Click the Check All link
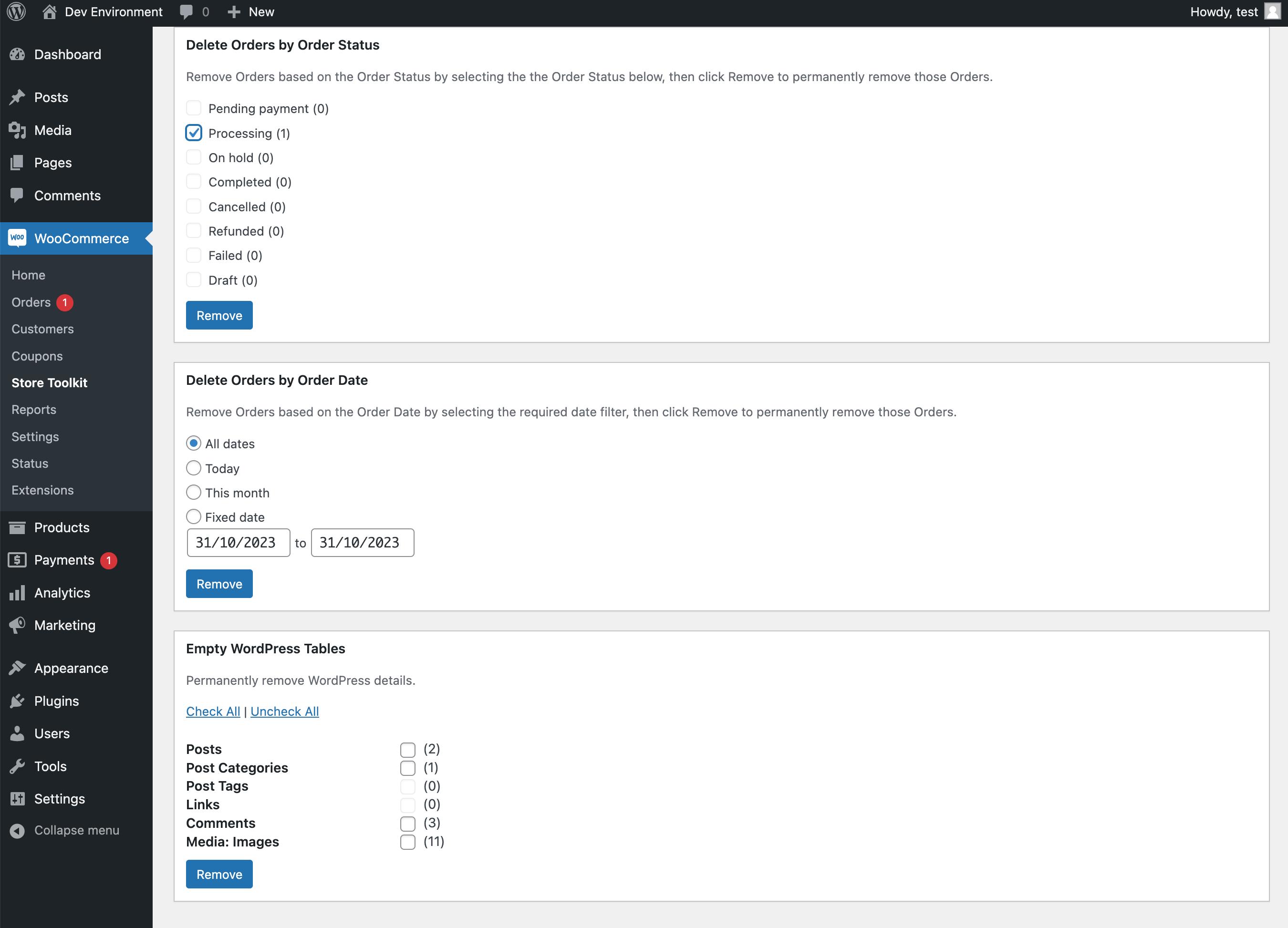 pyautogui.click(x=212, y=712)
